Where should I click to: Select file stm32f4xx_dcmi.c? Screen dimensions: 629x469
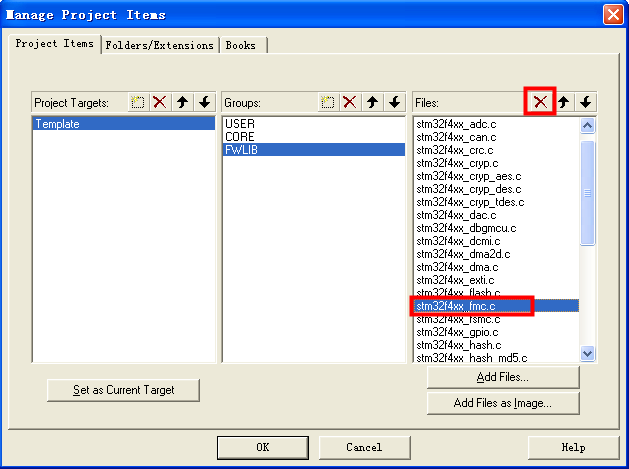click(x=497, y=241)
